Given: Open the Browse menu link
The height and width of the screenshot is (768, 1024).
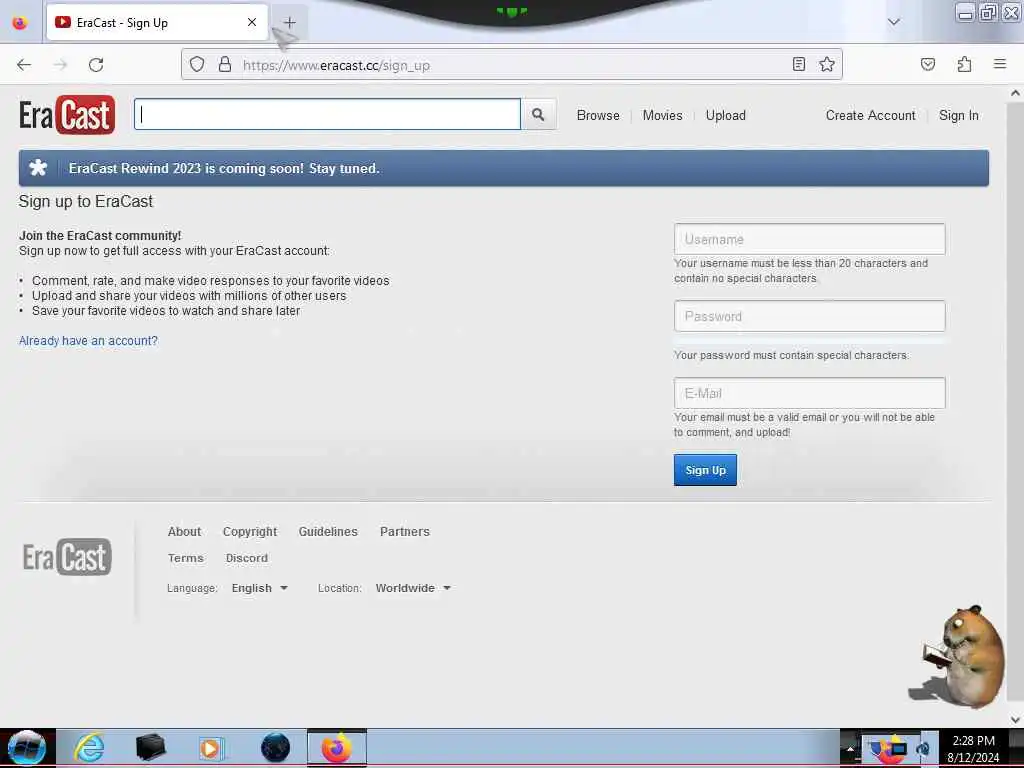Looking at the screenshot, I should point(598,115).
